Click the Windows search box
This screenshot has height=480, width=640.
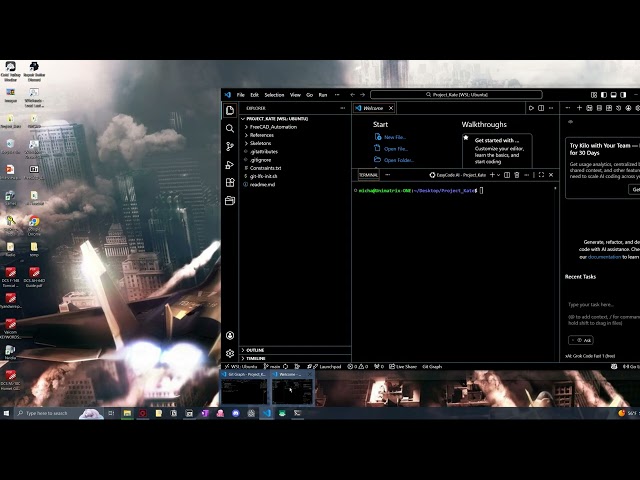47,413
